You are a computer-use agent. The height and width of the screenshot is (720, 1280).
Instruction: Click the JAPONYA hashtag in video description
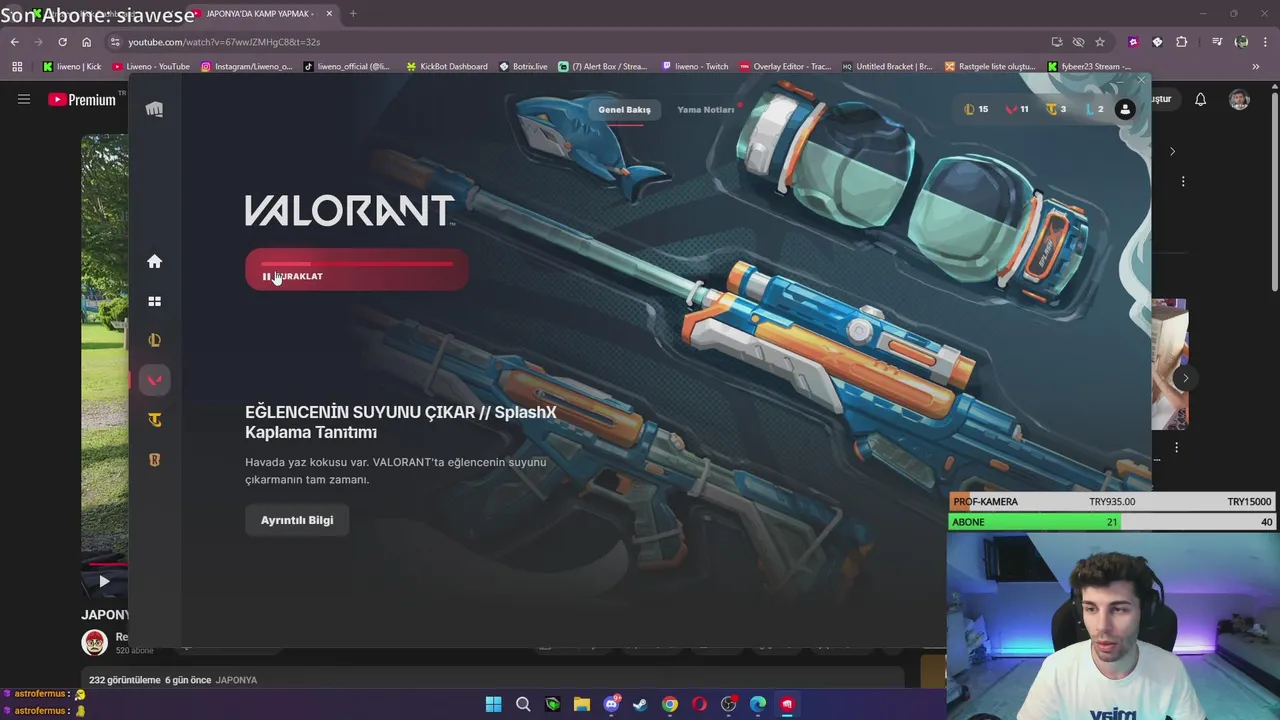click(x=236, y=680)
